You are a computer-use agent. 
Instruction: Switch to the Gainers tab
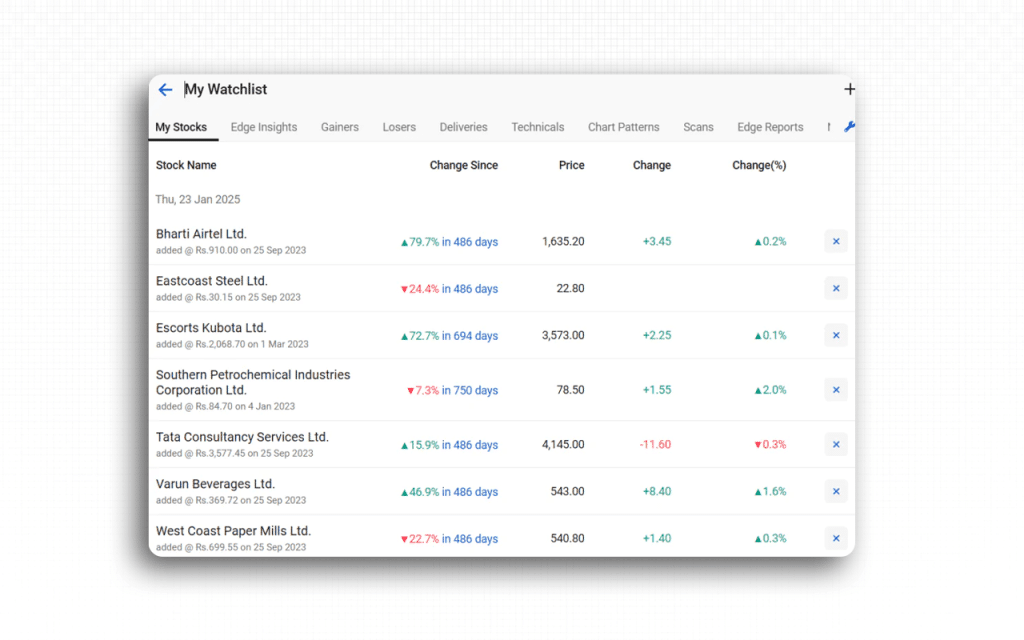(340, 127)
